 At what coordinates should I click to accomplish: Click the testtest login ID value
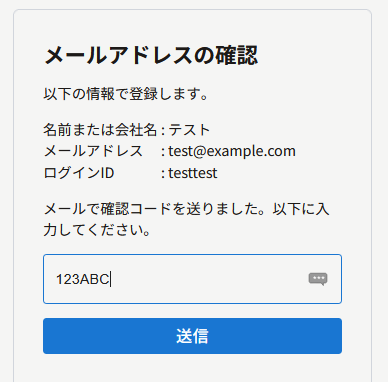coord(193,173)
